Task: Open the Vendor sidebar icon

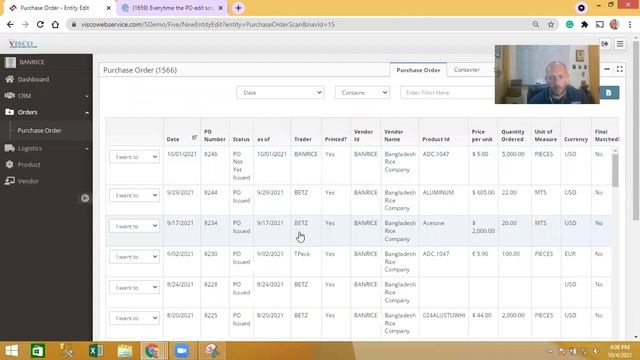Action: (x=9, y=181)
